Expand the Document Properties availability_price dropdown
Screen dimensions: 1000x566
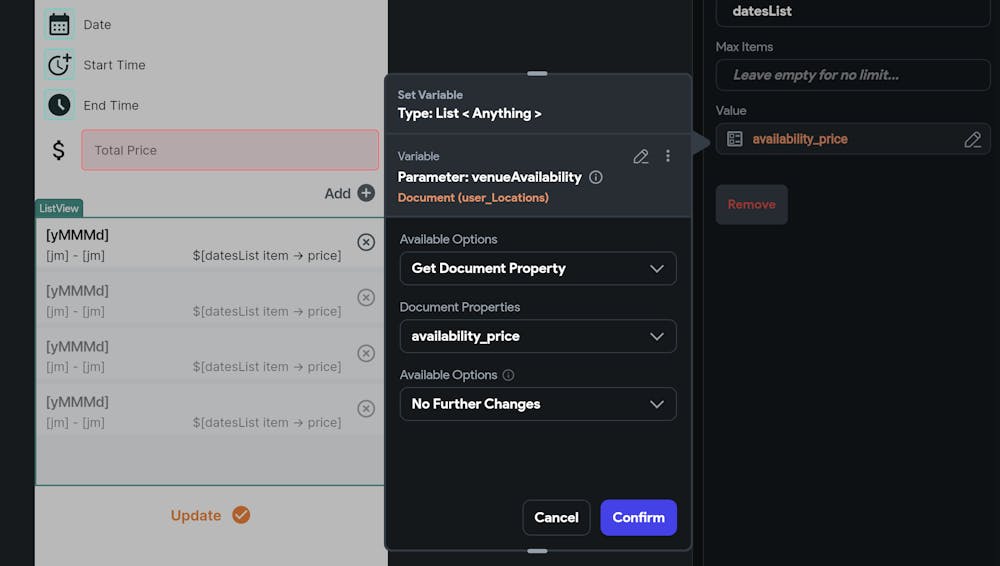click(x=538, y=336)
